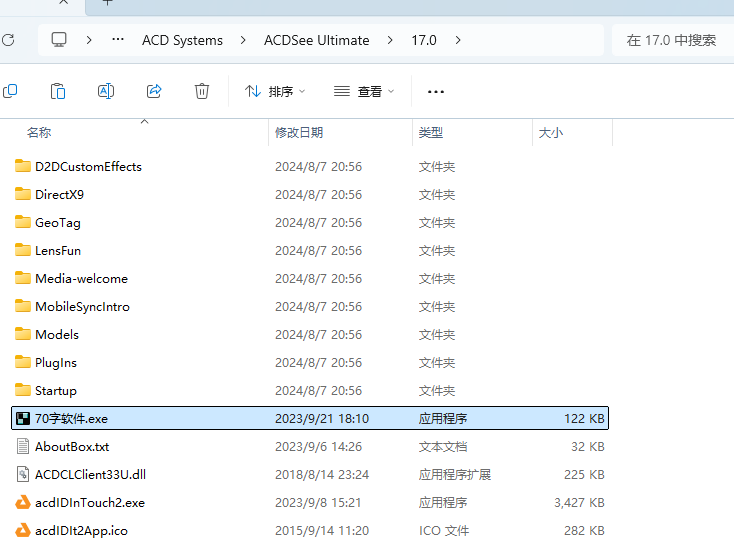Go to ACD Systems breadcrumb folder

183,40
